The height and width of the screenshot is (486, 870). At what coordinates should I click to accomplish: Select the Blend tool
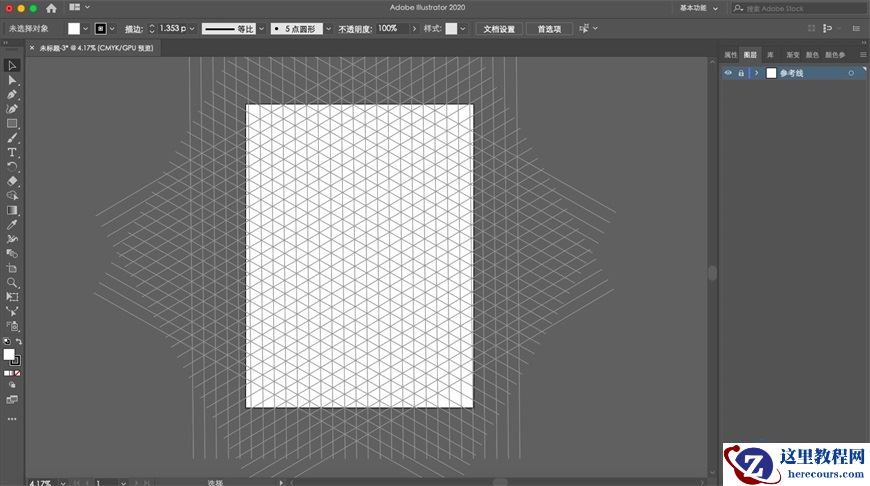coord(12,254)
